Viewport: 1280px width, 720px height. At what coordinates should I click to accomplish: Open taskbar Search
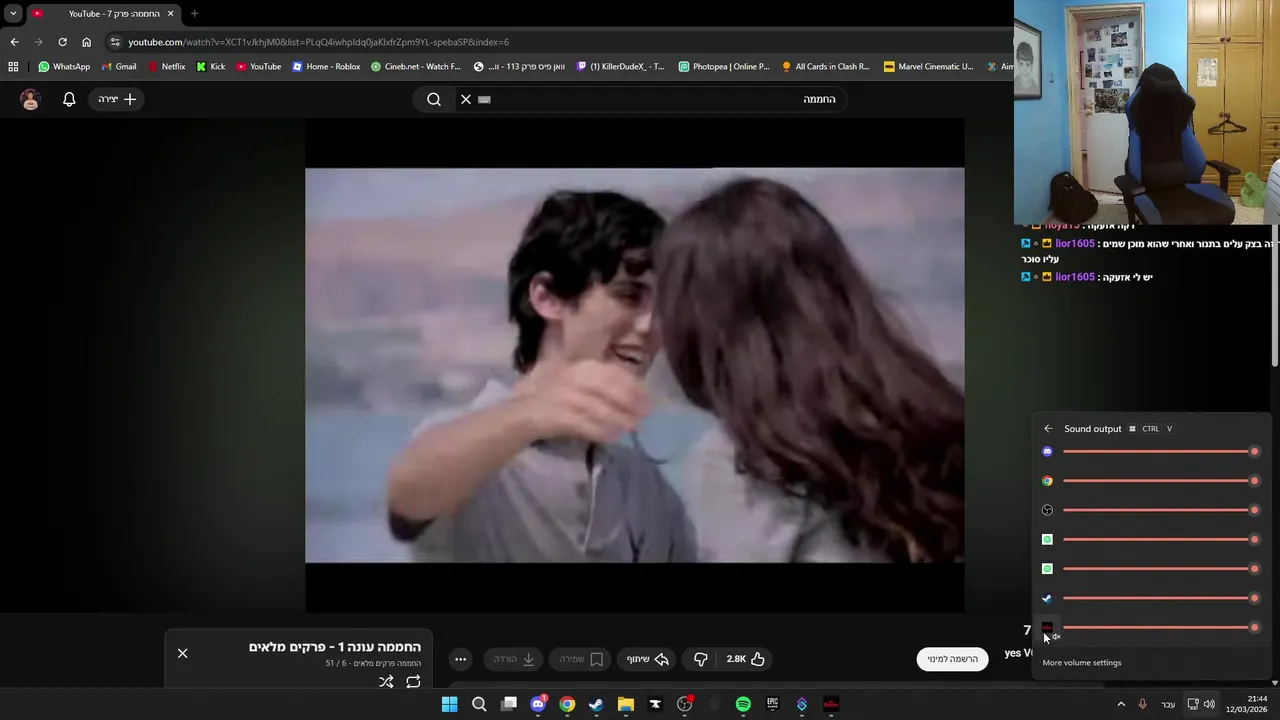[x=479, y=704]
